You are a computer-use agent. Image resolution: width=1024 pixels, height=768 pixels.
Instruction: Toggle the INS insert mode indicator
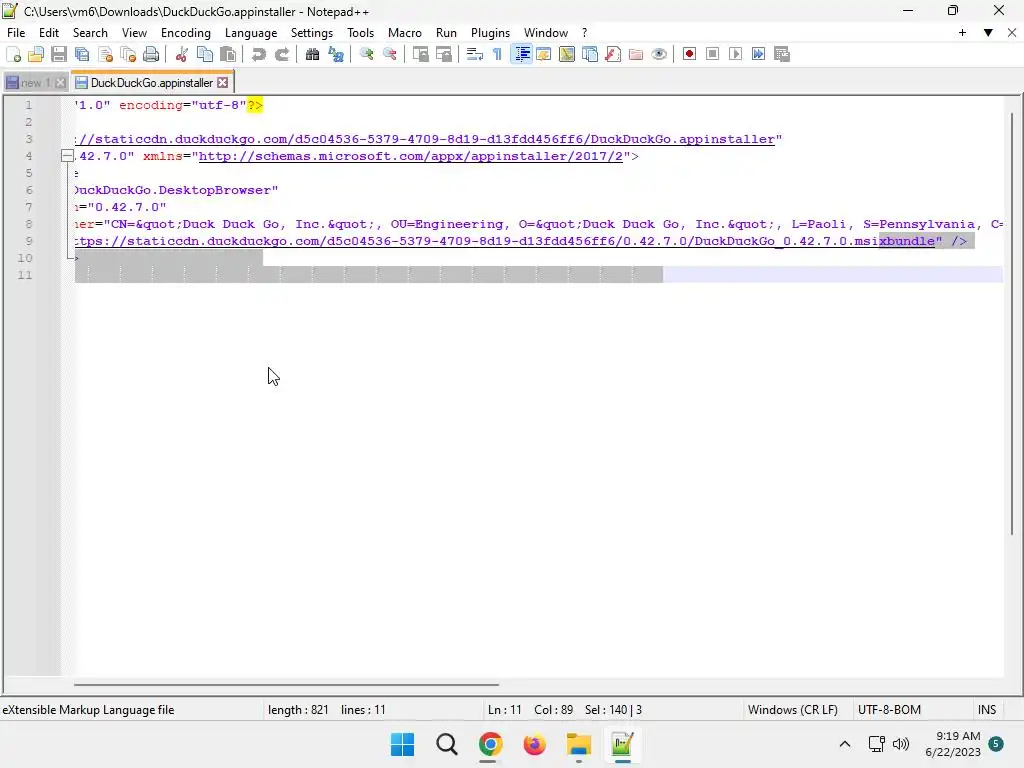987,710
